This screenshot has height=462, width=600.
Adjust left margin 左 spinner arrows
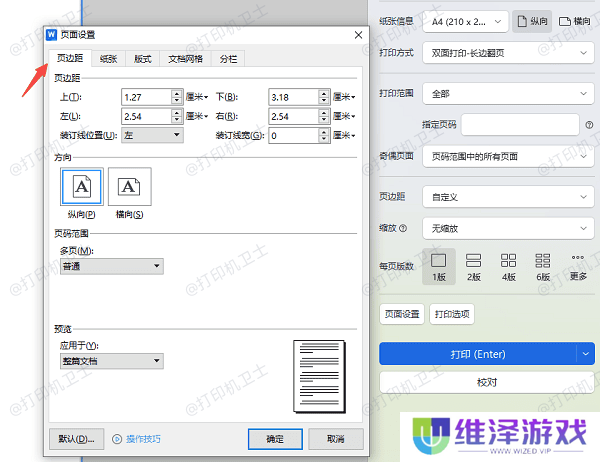(177, 116)
